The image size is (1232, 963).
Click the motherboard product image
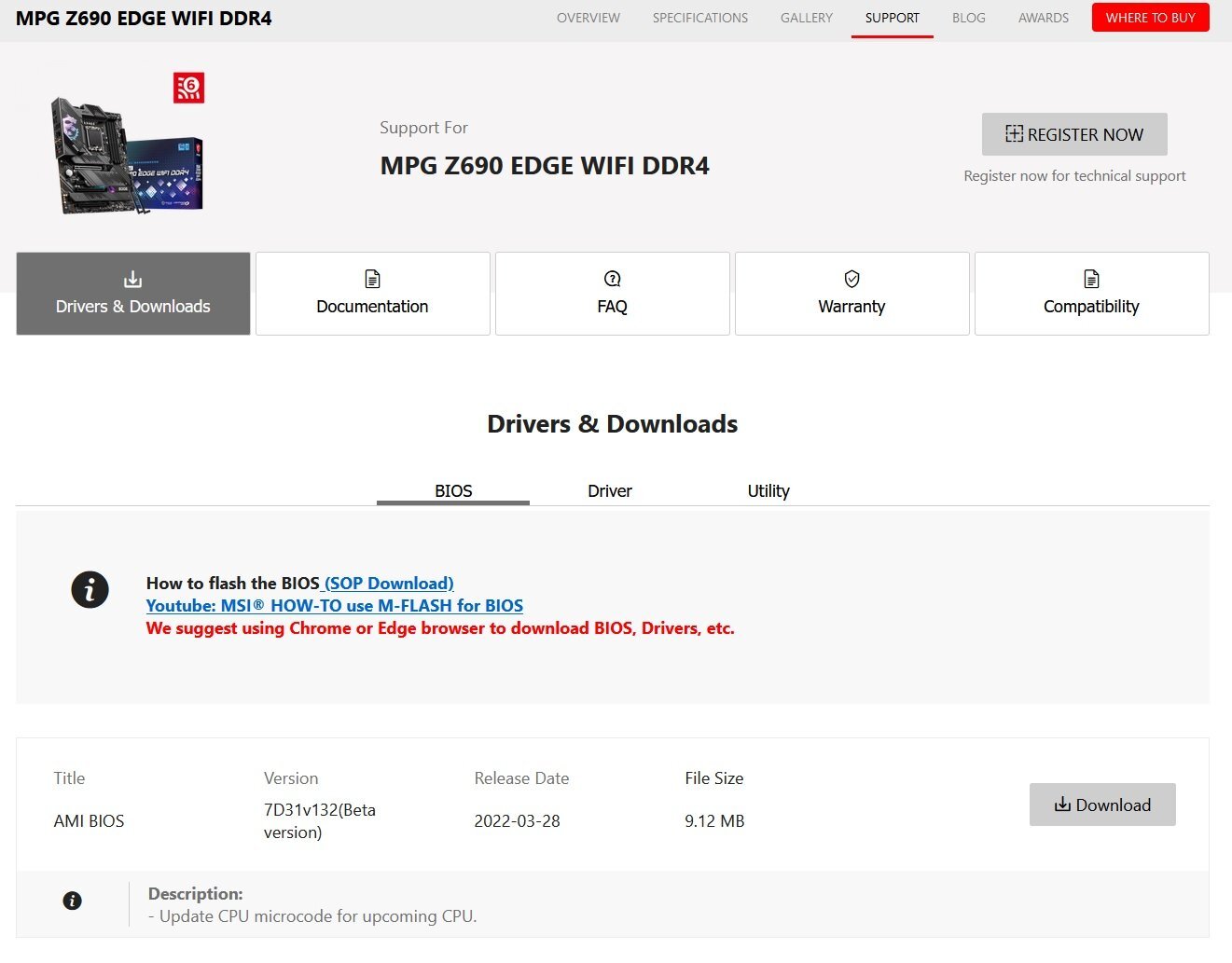126,155
